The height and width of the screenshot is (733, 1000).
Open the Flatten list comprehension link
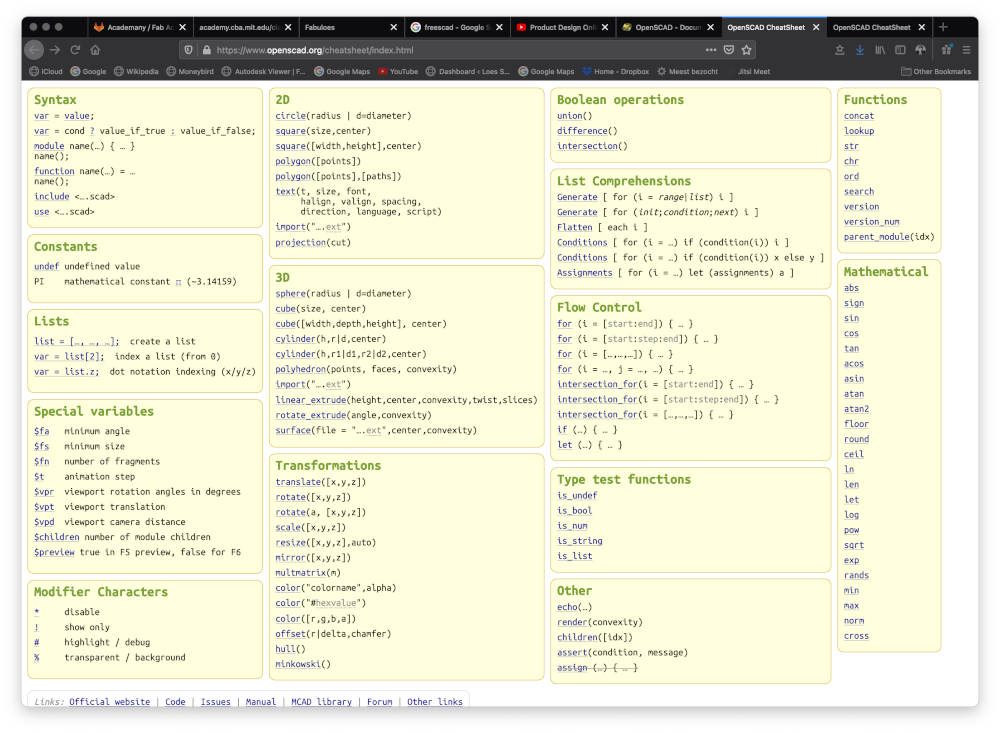[x=575, y=227]
